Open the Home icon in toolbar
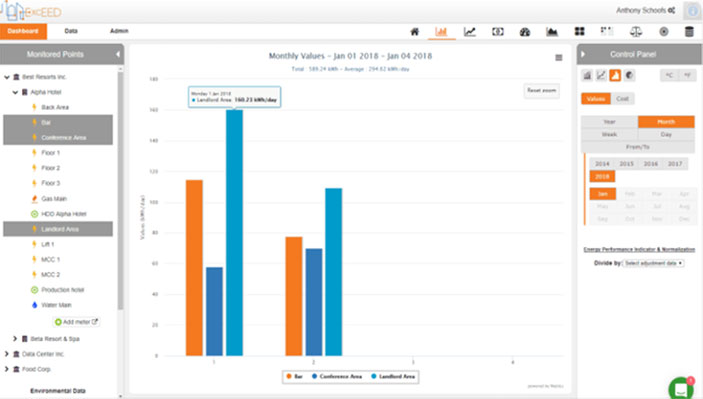703x399 pixels. pos(414,31)
